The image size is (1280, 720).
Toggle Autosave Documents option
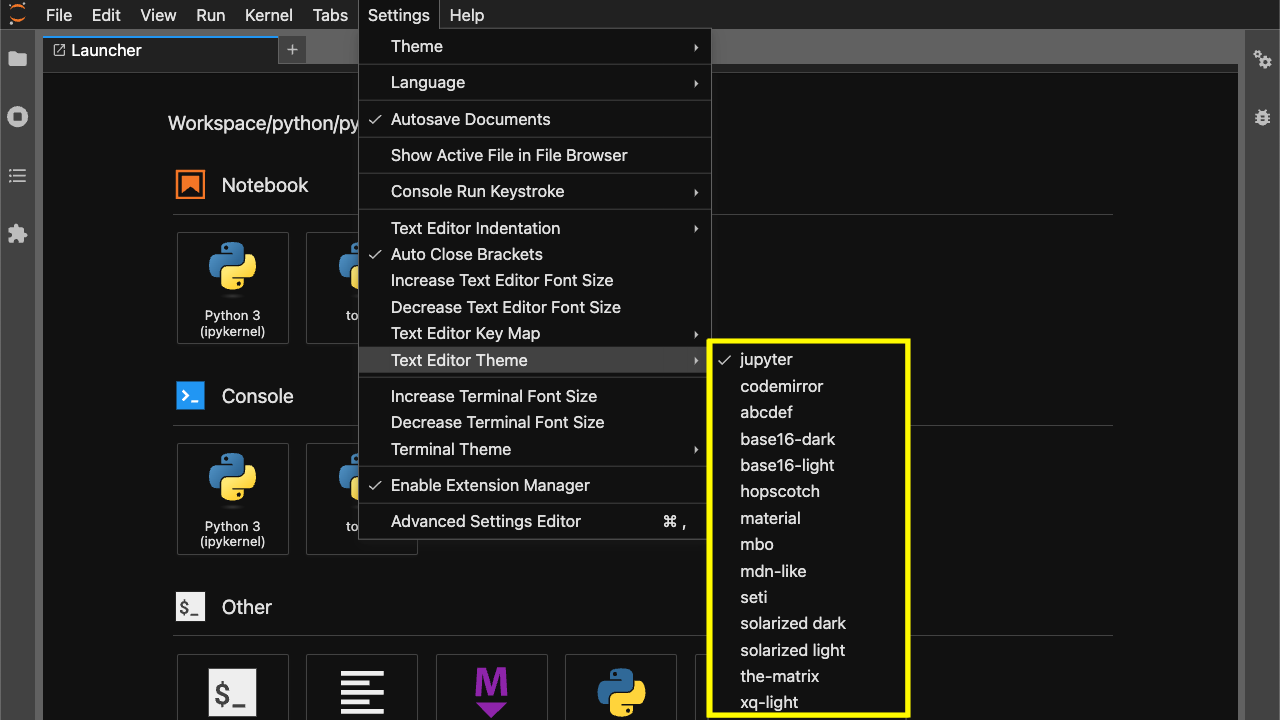(535, 119)
